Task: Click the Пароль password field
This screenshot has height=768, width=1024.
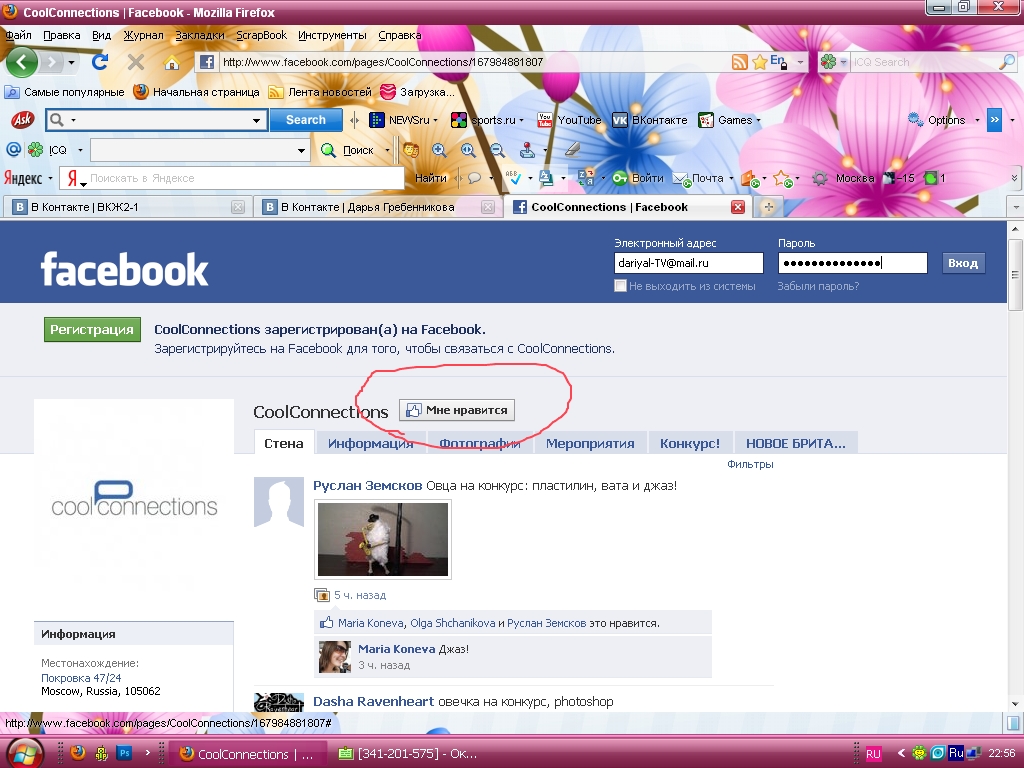Action: tap(852, 263)
